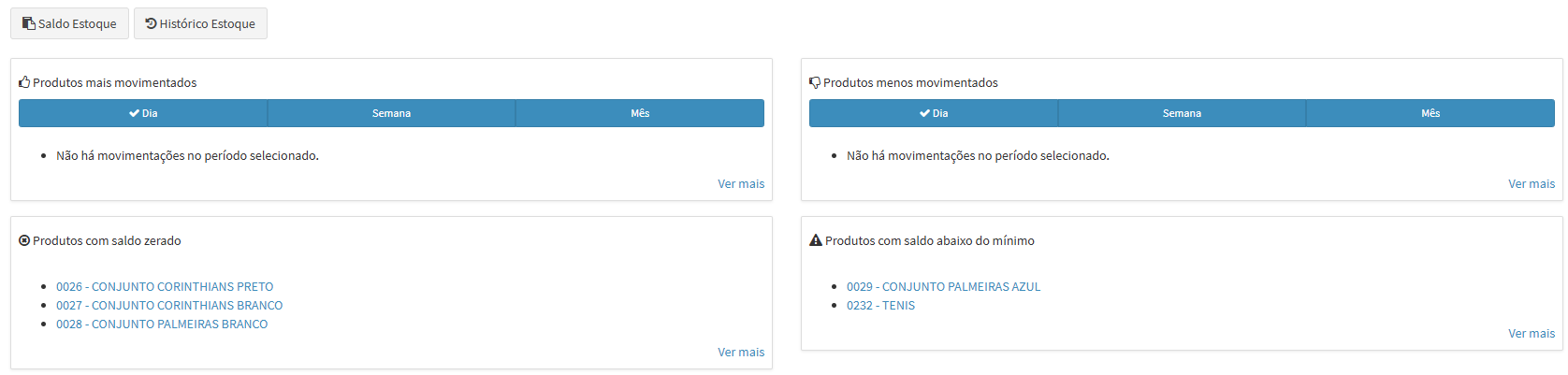
Task: Show least-moved products by Mês
Action: [1430, 113]
